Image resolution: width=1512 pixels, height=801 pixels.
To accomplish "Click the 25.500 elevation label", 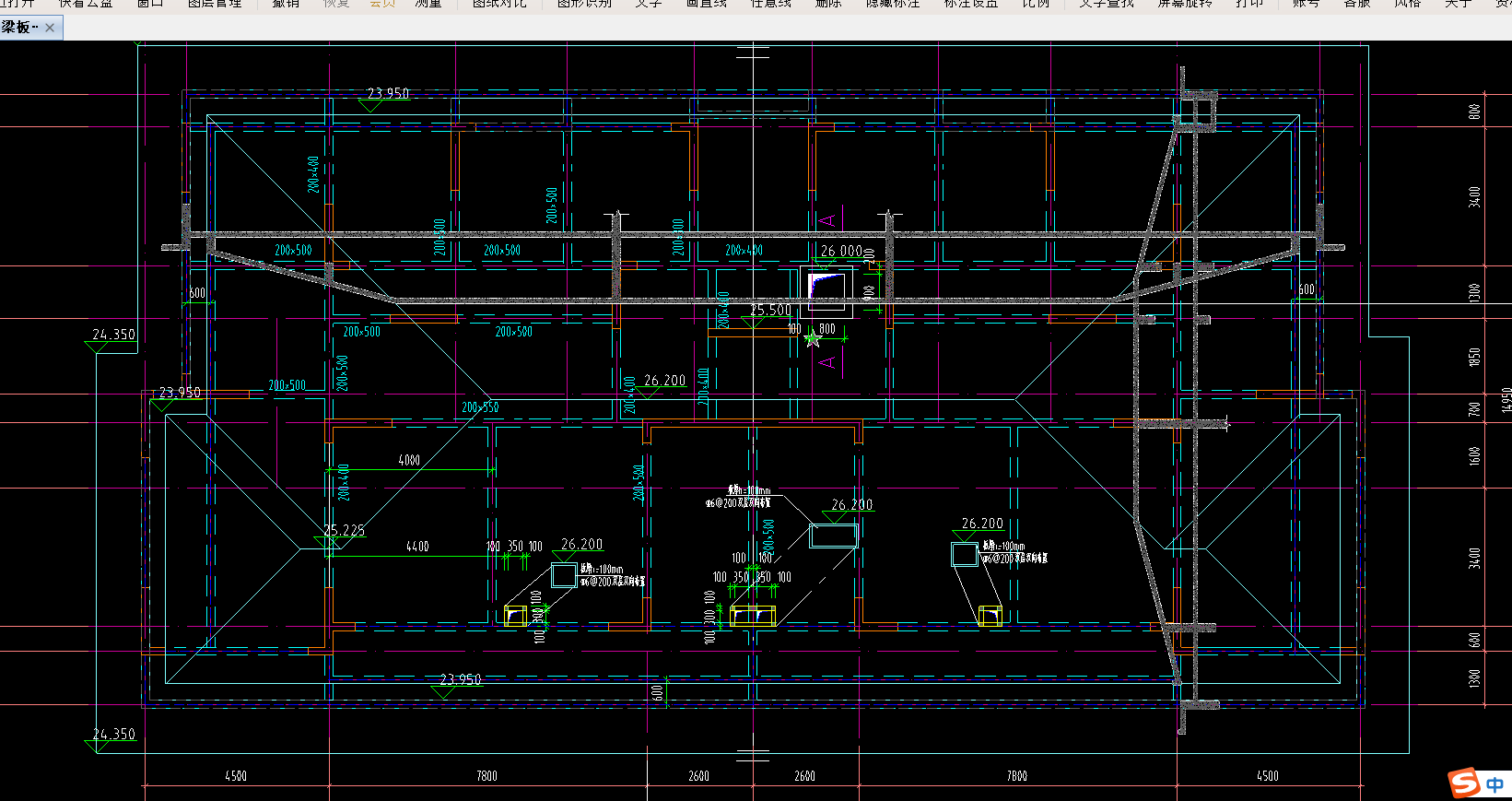I will point(770,311).
